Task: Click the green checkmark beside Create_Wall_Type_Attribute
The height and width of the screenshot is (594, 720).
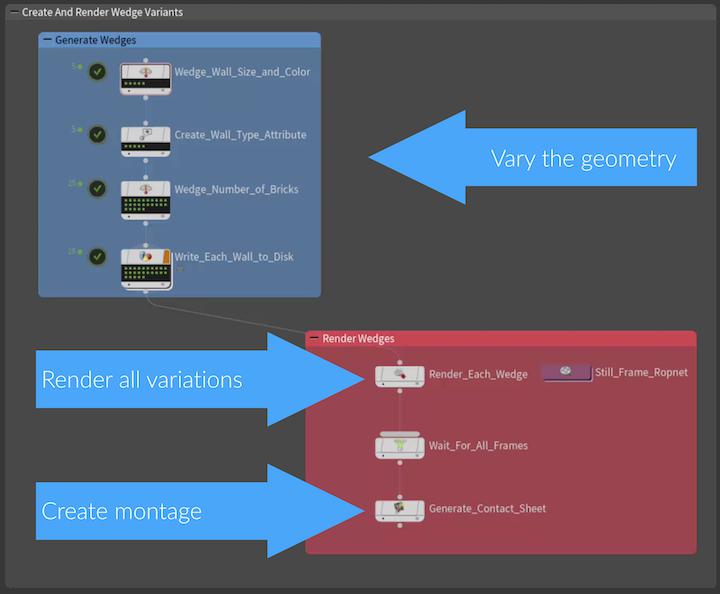Action: tap(97, 134)
